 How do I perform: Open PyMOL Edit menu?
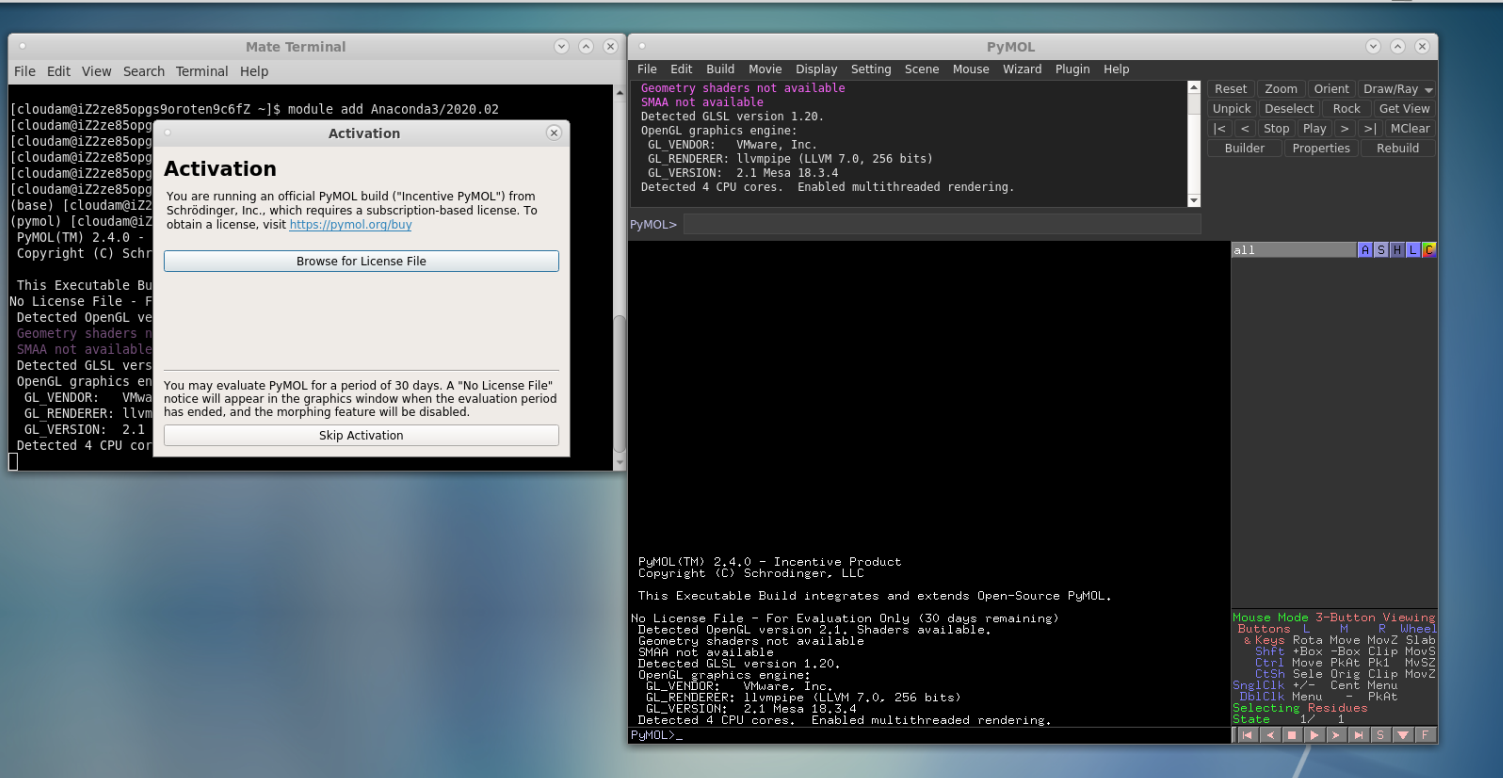tap(681, 69)
